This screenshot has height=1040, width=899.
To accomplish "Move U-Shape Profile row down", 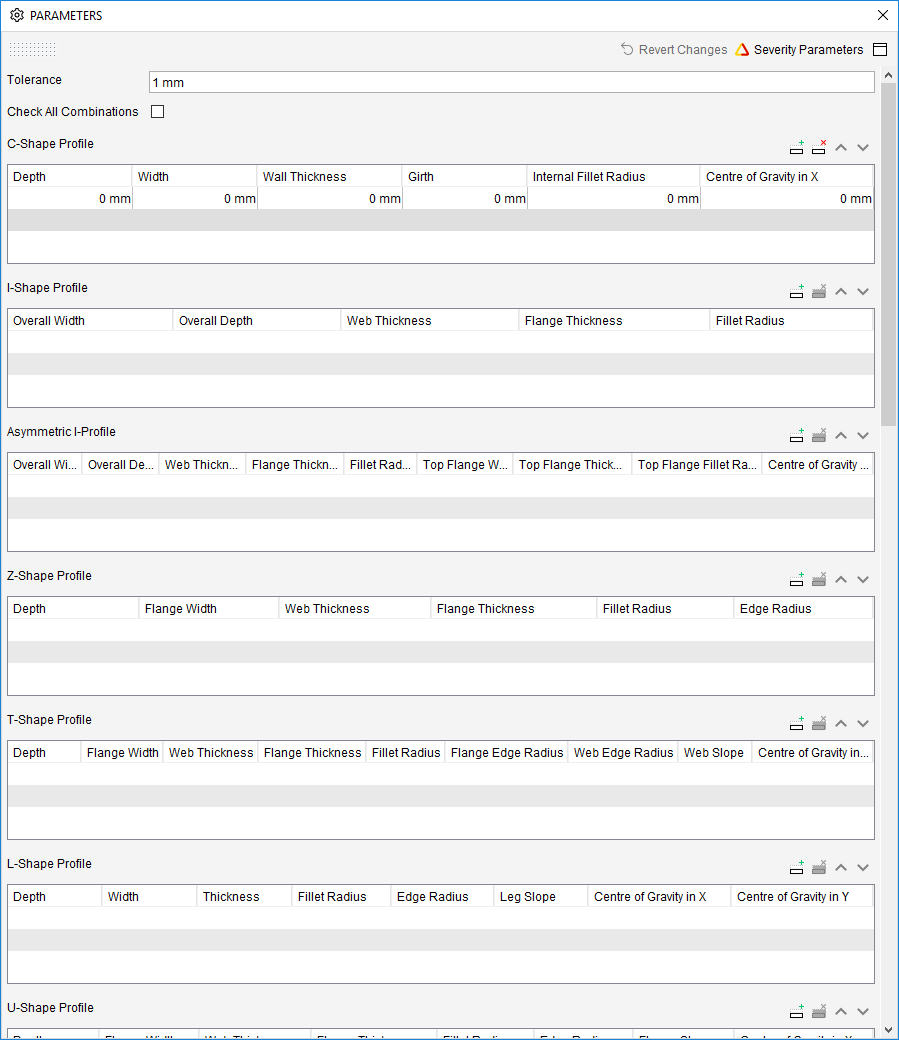I will (863, 1011).
